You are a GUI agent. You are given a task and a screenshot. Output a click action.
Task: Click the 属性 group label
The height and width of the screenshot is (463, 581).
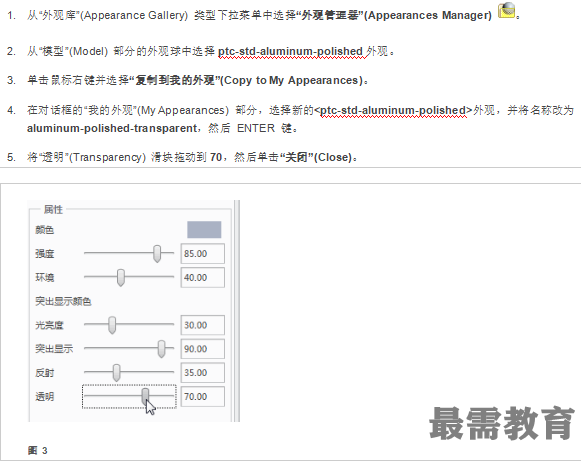pyautogui.click(x=53, y=210)
